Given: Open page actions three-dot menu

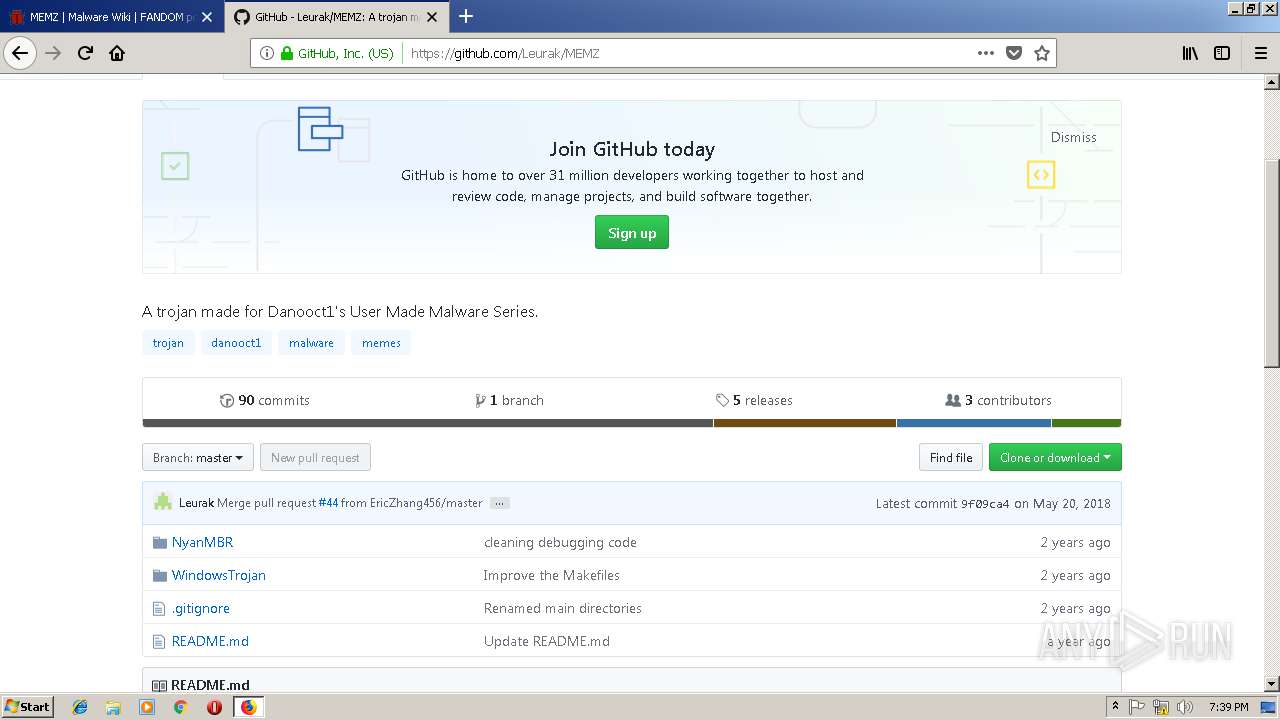Looking at the screenshot, I should pyautogui.click(x=986, y=53).
